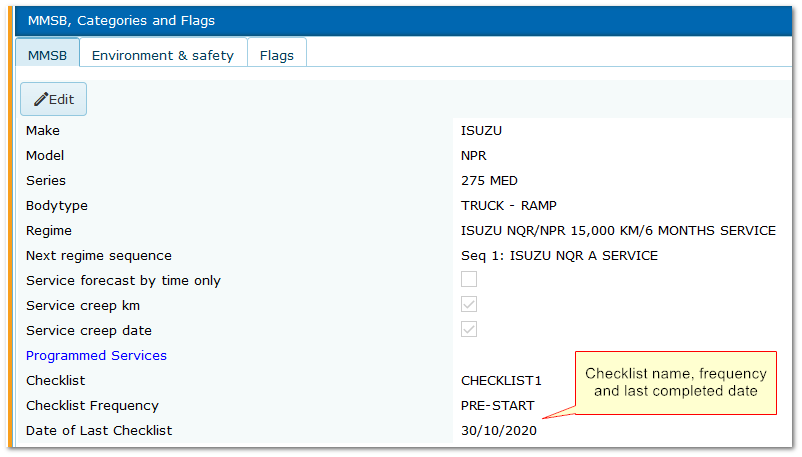Screen dimensions: 802x457
Task: Toggle Service forecast by time only checkbox
Action: [x=469, y=280]
